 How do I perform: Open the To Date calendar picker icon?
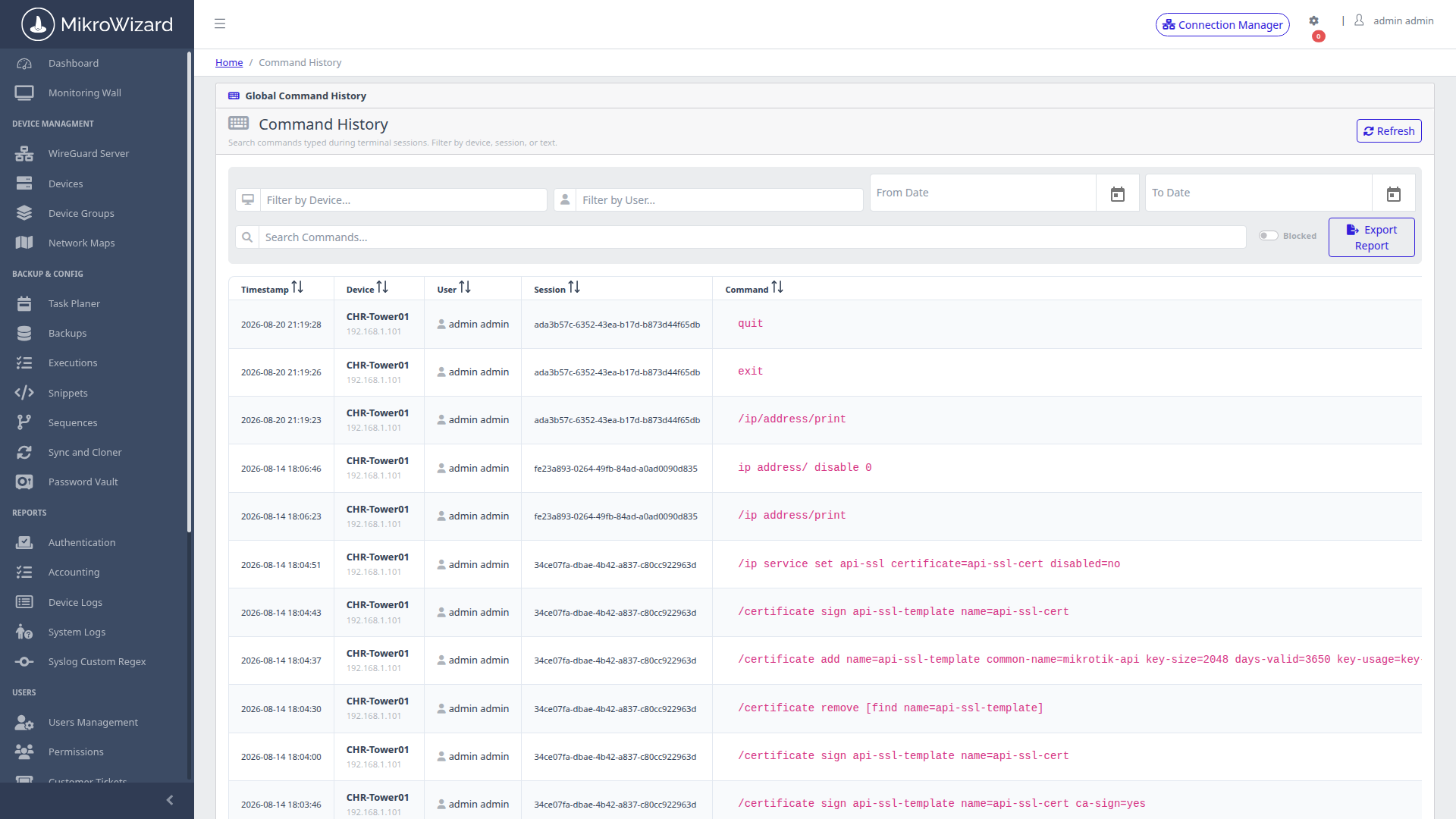tap(1393, 194)
